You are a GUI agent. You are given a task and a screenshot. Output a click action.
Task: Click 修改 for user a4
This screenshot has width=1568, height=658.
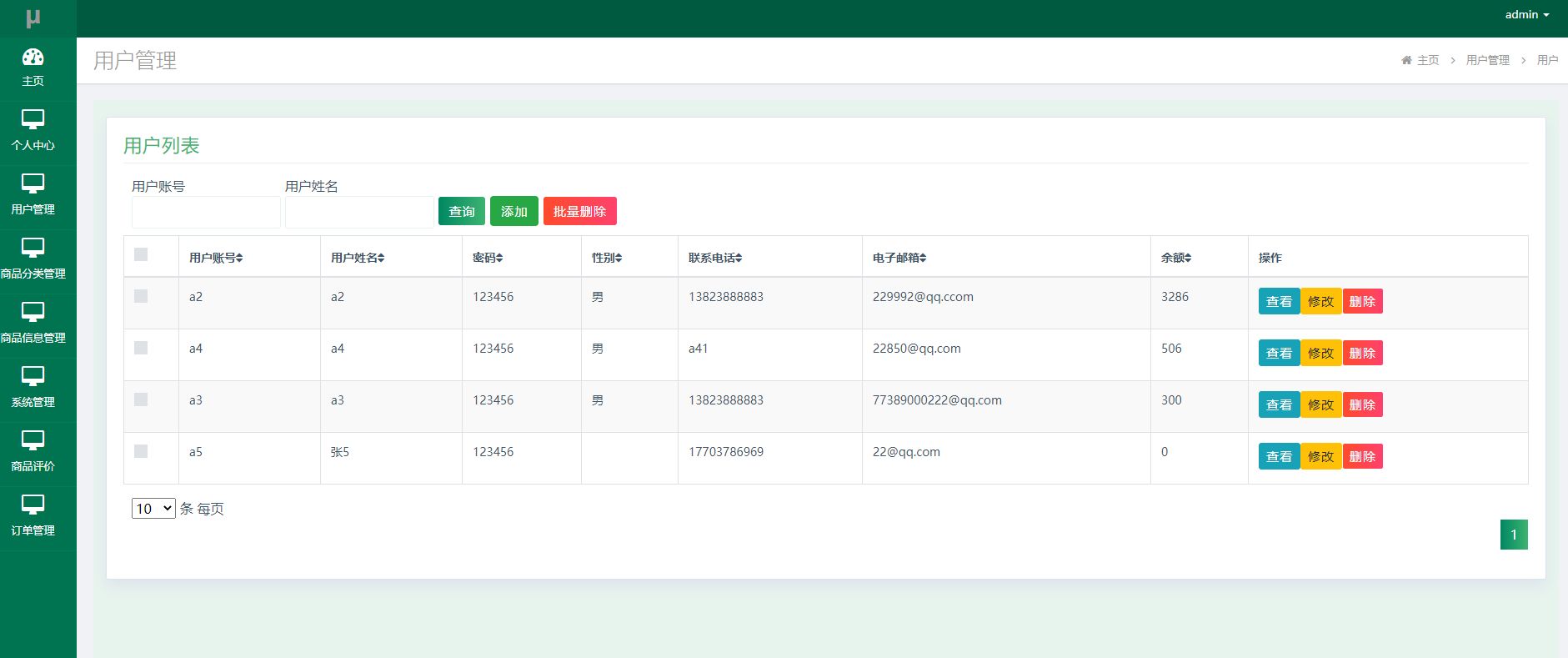click(x=1320, y=353)
